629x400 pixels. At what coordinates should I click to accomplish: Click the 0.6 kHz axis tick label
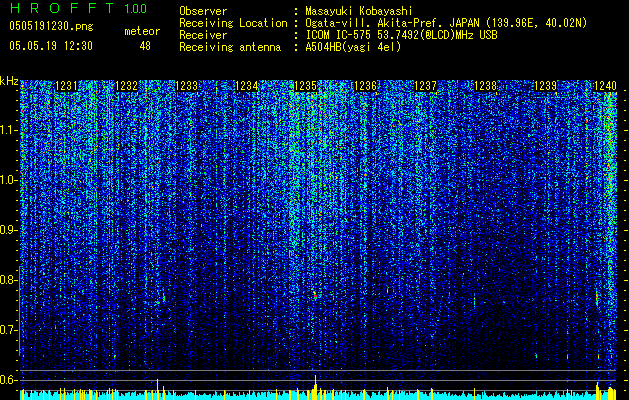click(x=8, y=380)
